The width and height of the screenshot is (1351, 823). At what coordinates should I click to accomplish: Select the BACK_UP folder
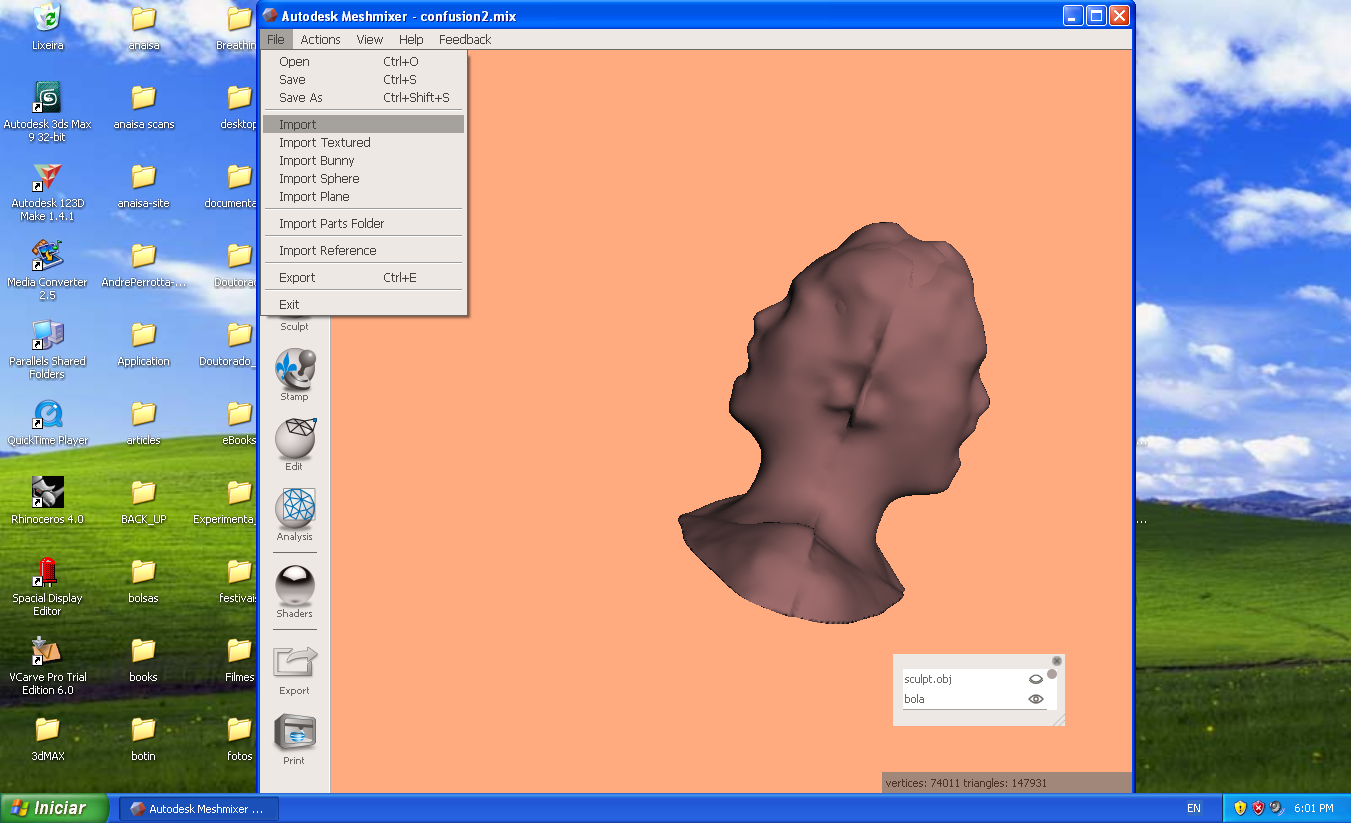[x=144, y=500]
